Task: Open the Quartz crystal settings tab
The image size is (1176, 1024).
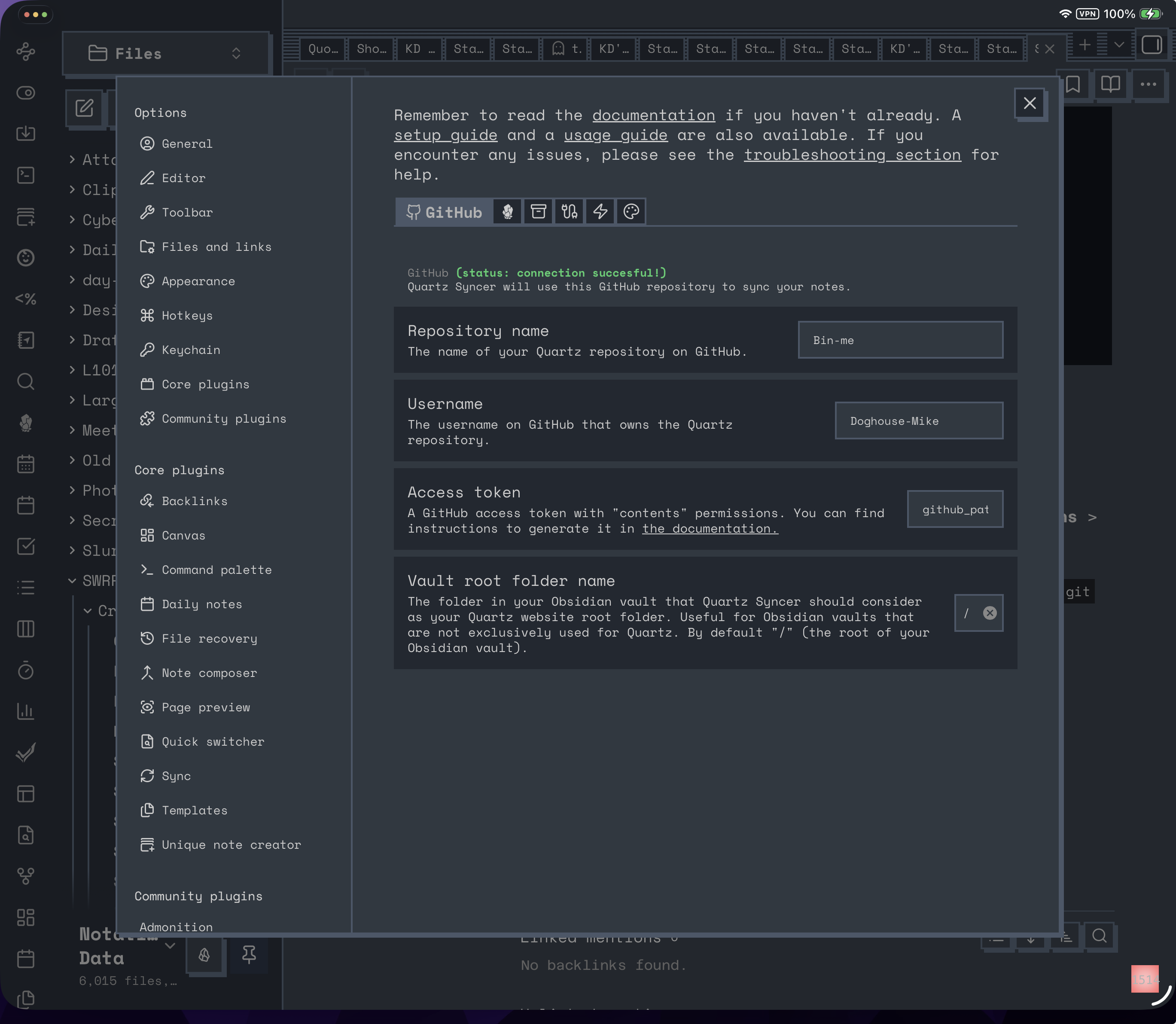Action: click(507, 212)
